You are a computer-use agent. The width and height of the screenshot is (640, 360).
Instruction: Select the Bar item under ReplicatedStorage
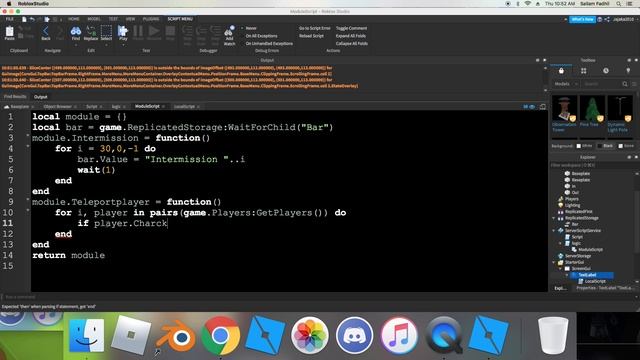(571, 224)
